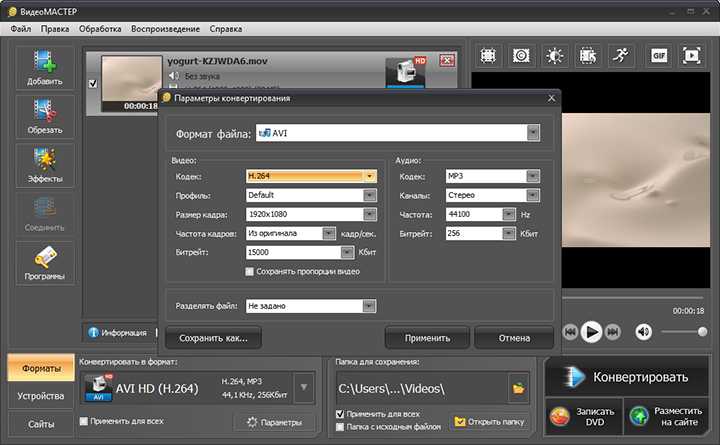The height and width of the screenshot is (445, 720).
Task: Expand the video Кодек H.264 dropdown
Action: pyautogui.click(x=370, y=176)
